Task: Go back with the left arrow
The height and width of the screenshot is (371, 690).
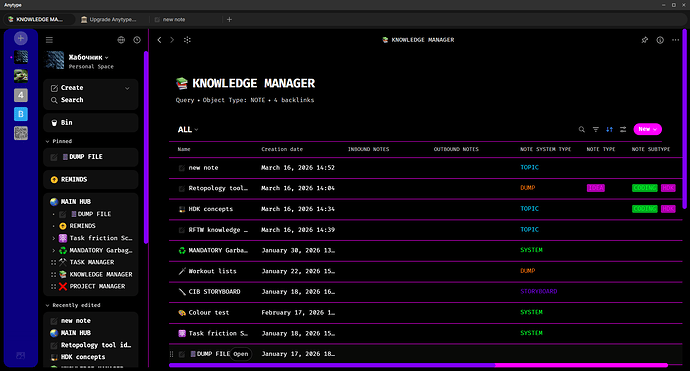Action: (x=159, y=40)
